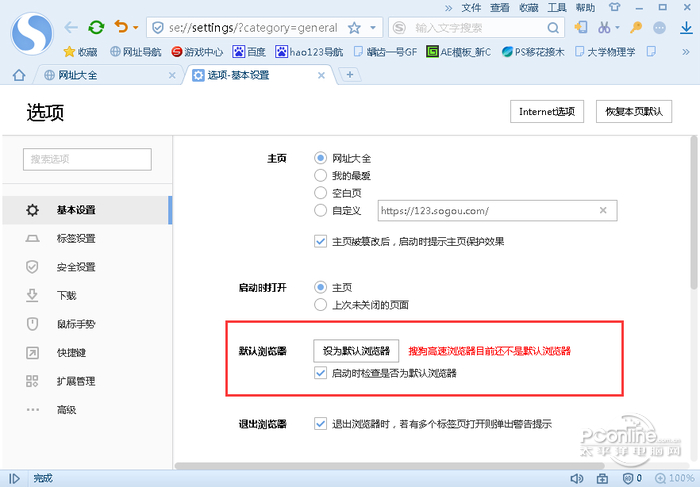Image resolution: width=700 pixels, height=487 pixels.
Task: Click the chat bubble more-tools icon
Action: [x=659, y=28]
